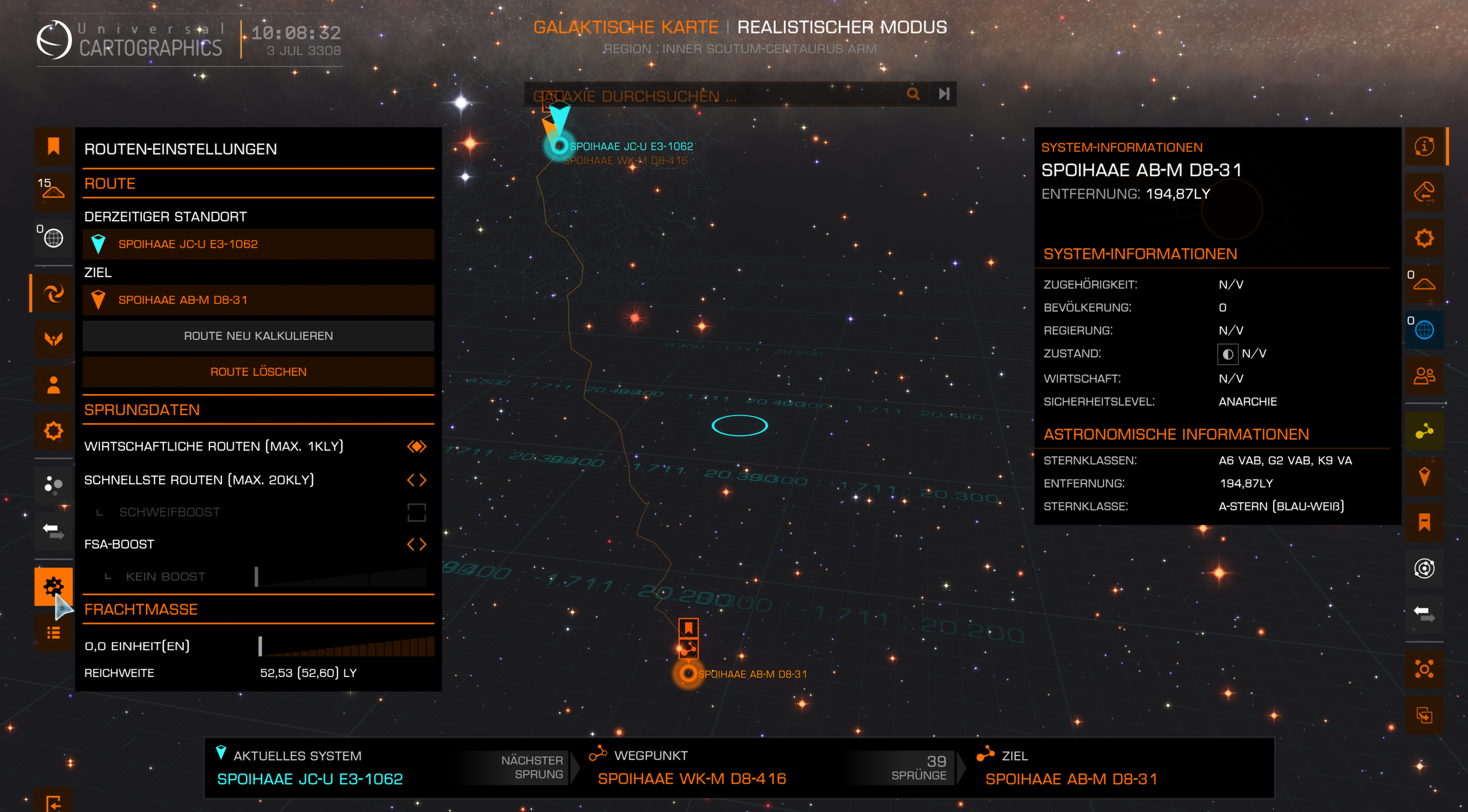Click the blue globe icon on right
Viewport: 1468px width, 812px height.
pos(1424,330)
